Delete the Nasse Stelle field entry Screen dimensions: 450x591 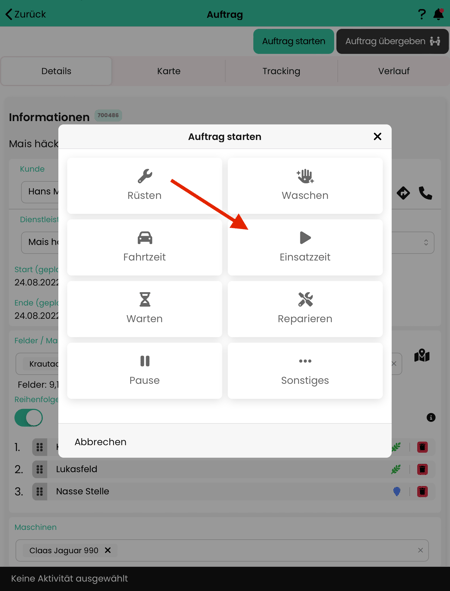coord(422,491)
